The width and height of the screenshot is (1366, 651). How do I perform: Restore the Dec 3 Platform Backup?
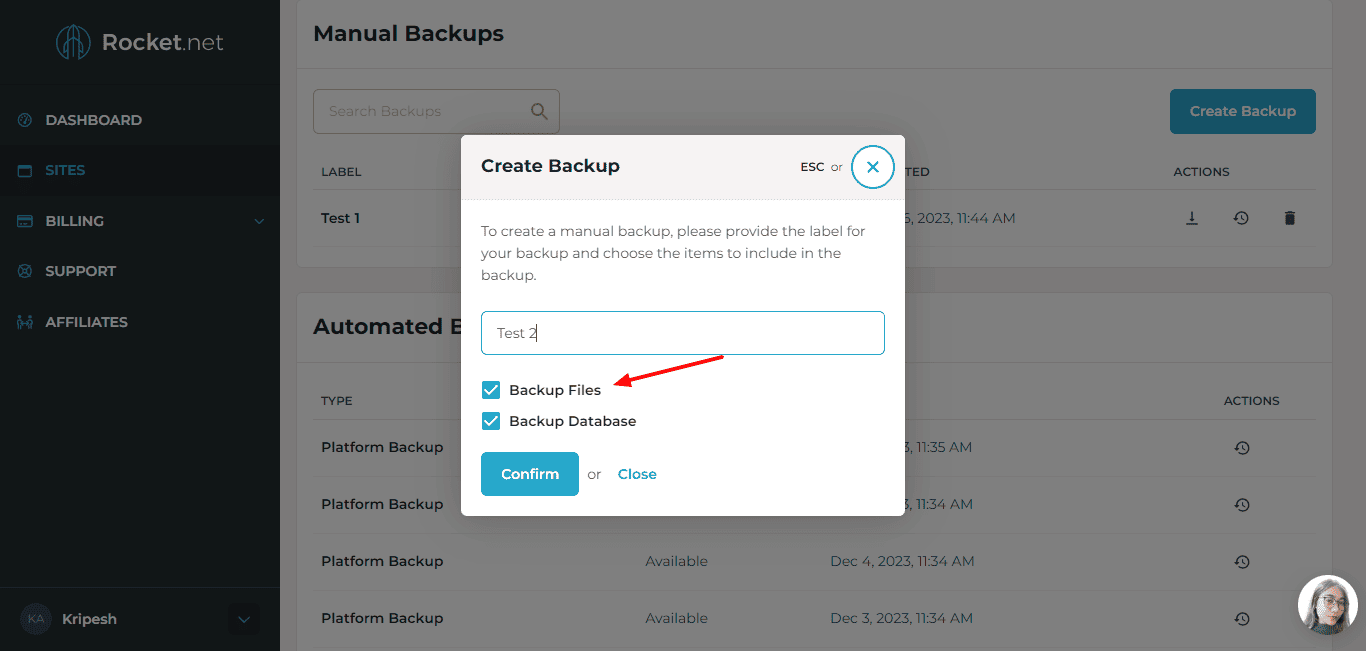coord(1241,619)
